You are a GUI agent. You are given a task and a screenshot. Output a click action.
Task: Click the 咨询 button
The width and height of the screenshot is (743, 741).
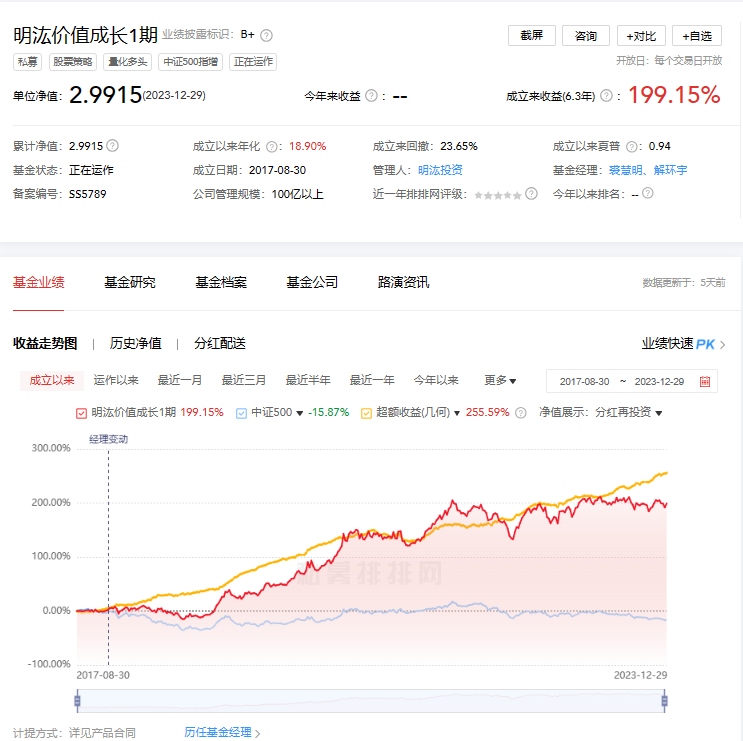586,36
